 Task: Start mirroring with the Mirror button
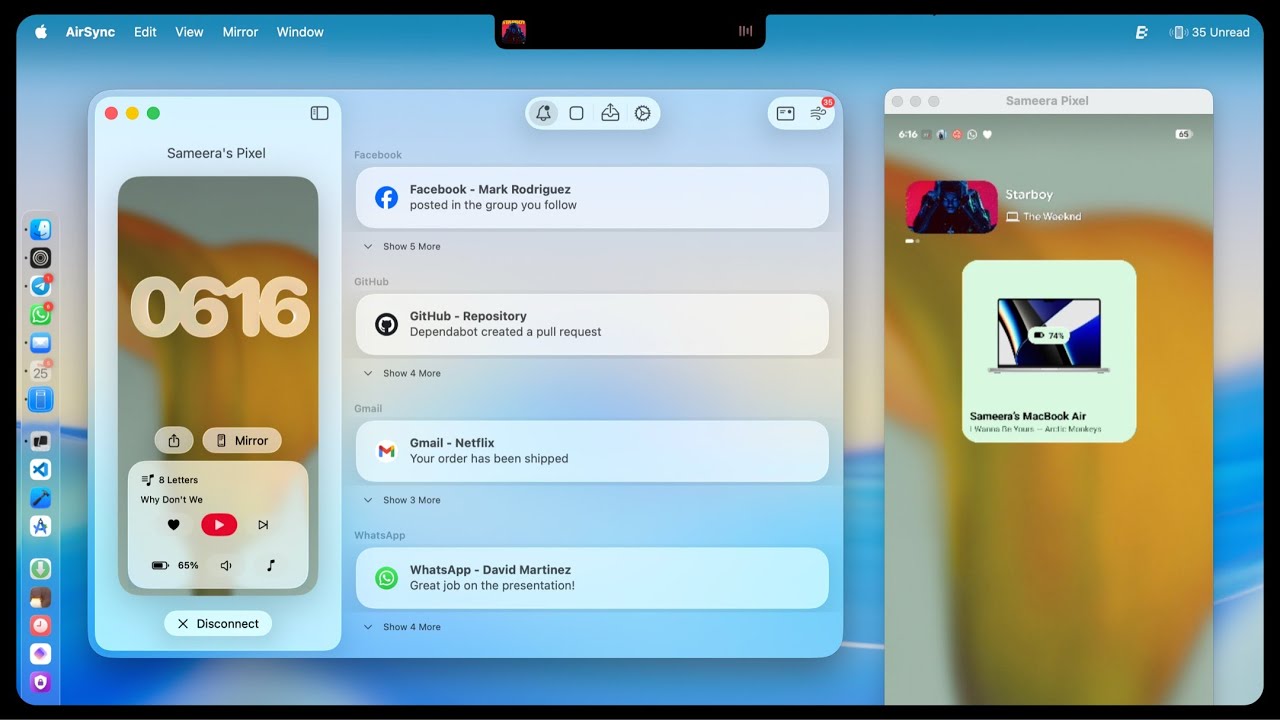pos(242,440)
